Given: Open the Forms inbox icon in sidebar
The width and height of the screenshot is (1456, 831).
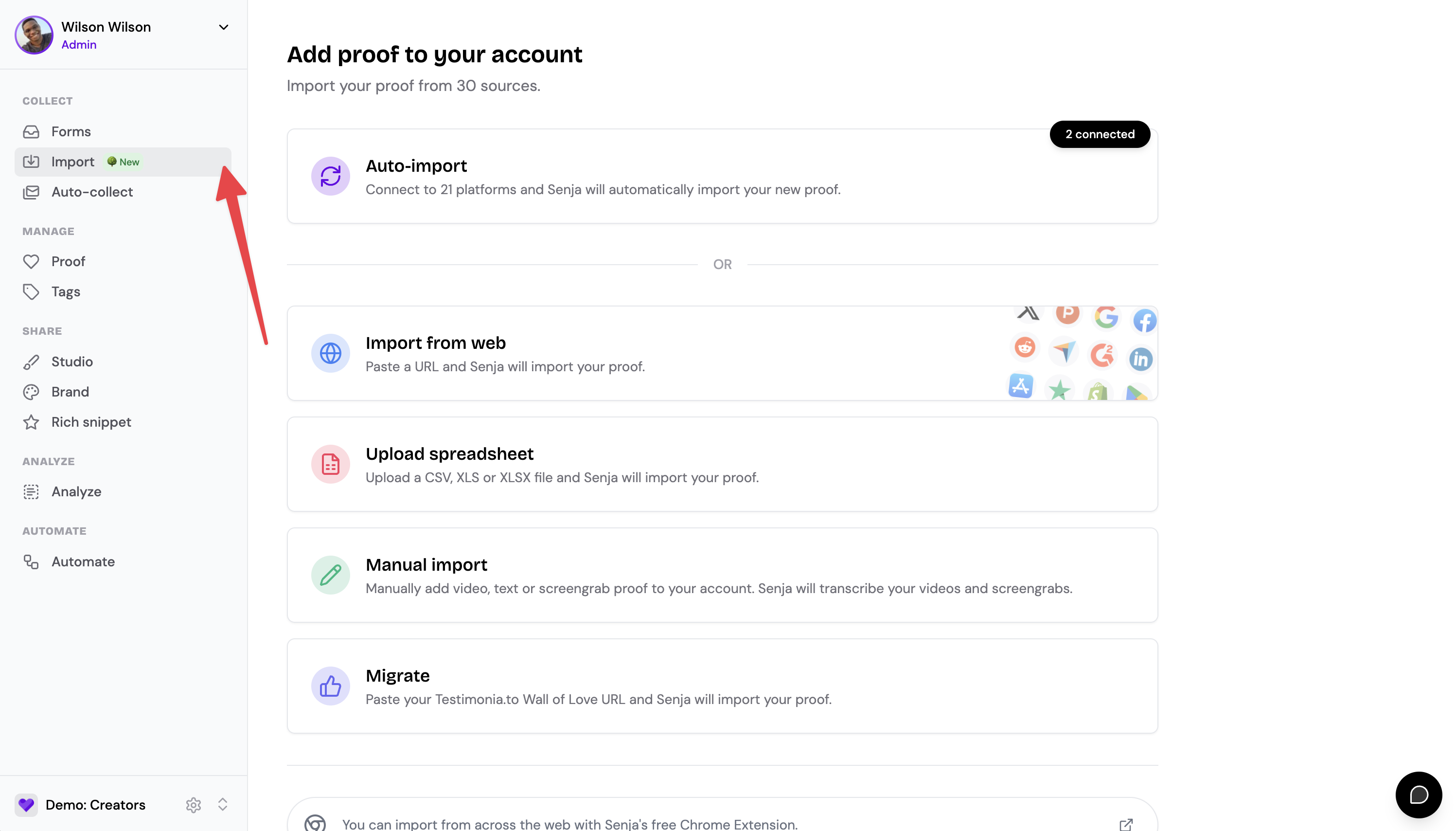Looking at the screenshot, I should [32, 132].
